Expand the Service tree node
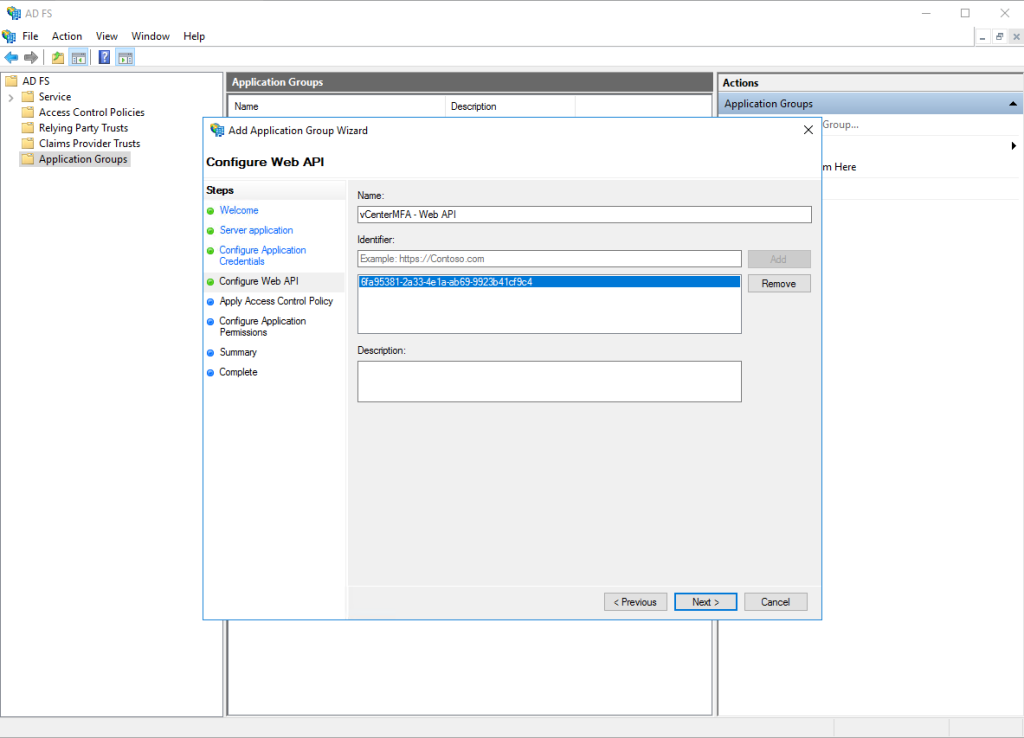The height and width of the screenshot is (738, 1024). [11, 97]
